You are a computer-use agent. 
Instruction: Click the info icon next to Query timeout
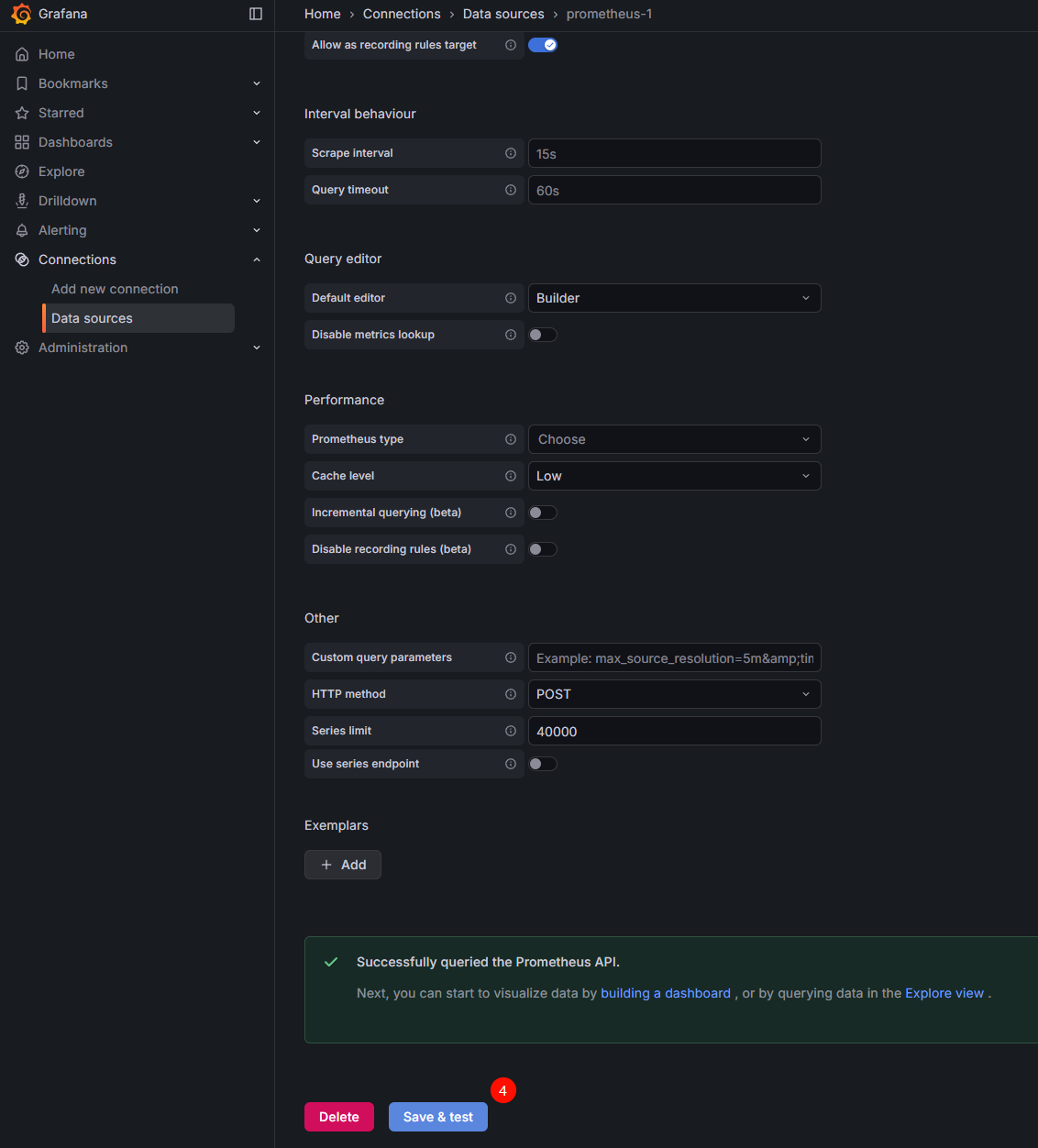click(x=511, y=190)
